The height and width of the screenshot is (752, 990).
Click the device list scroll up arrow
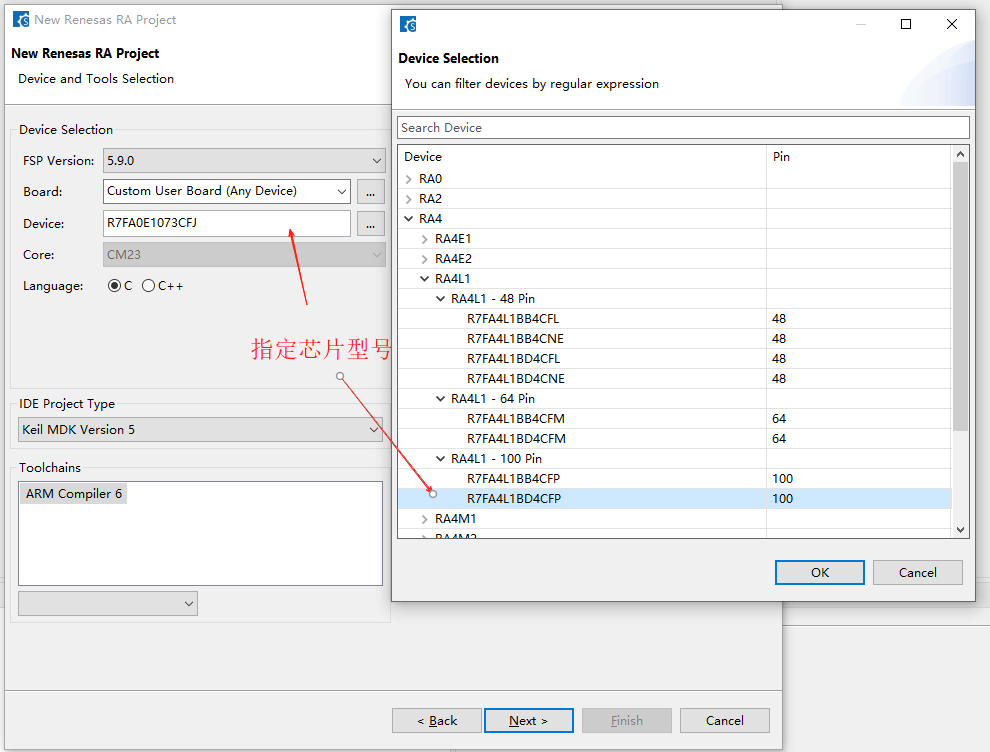point(960,154)
